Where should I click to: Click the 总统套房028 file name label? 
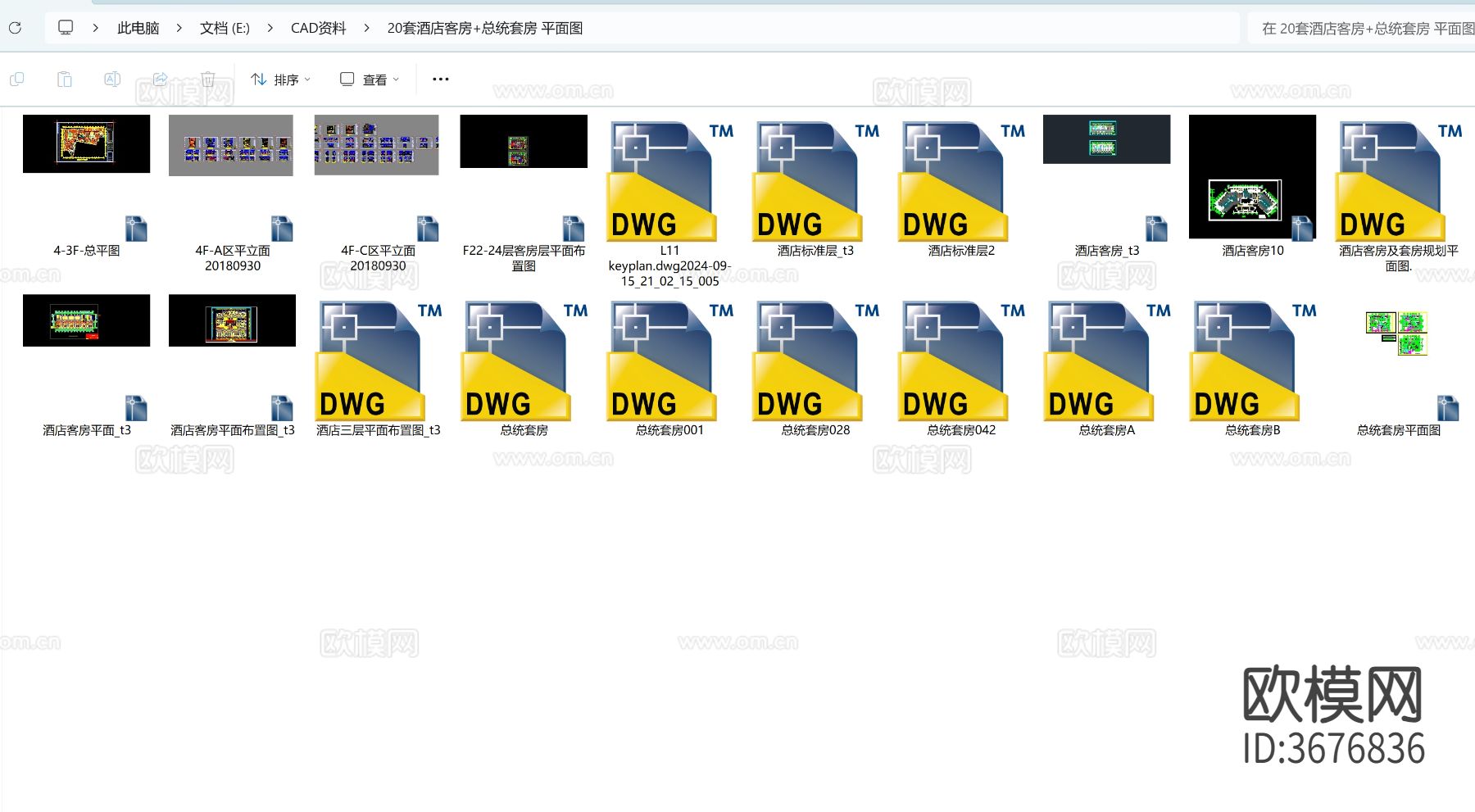[815, 430]
